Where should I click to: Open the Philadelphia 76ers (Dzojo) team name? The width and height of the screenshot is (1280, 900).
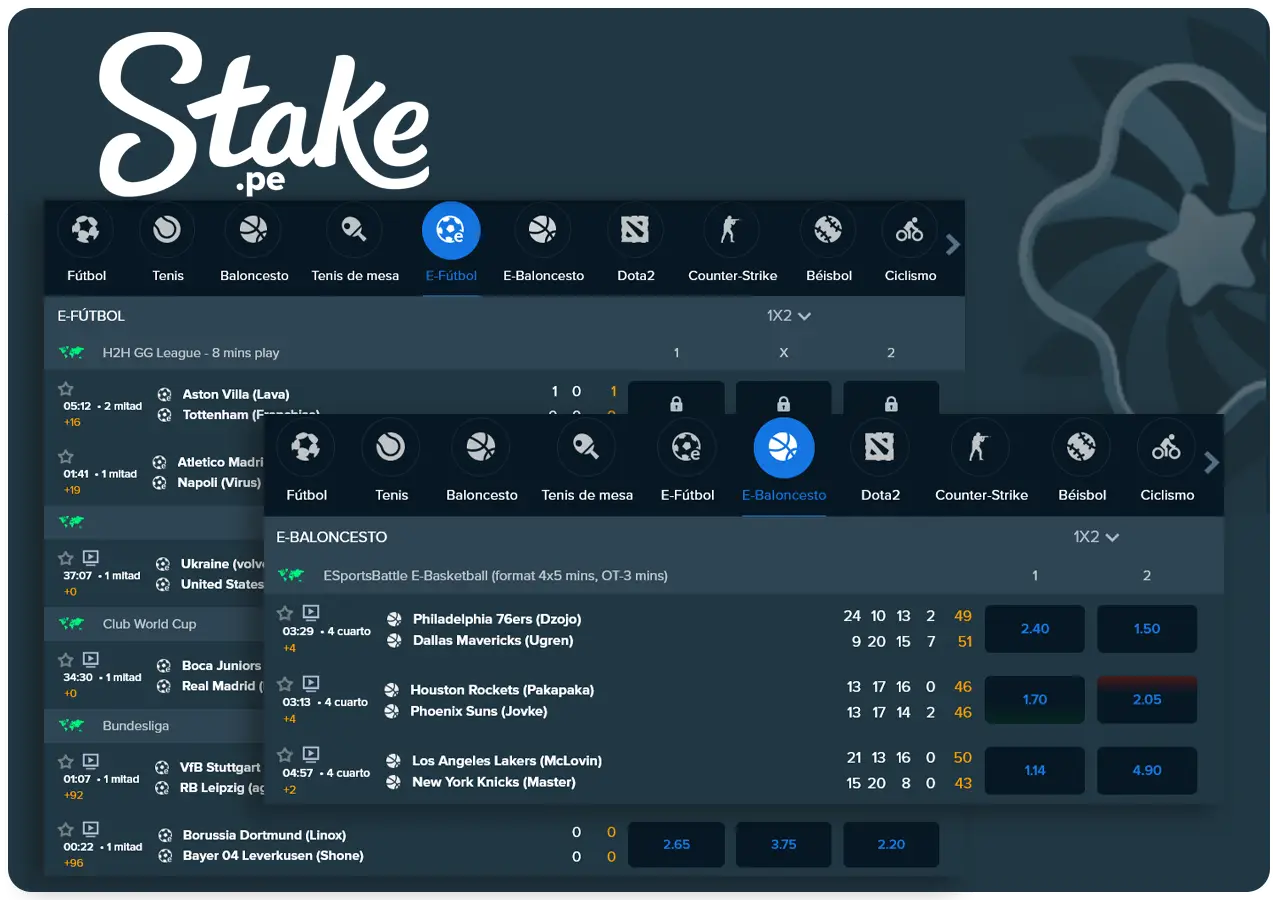[497, 619]
